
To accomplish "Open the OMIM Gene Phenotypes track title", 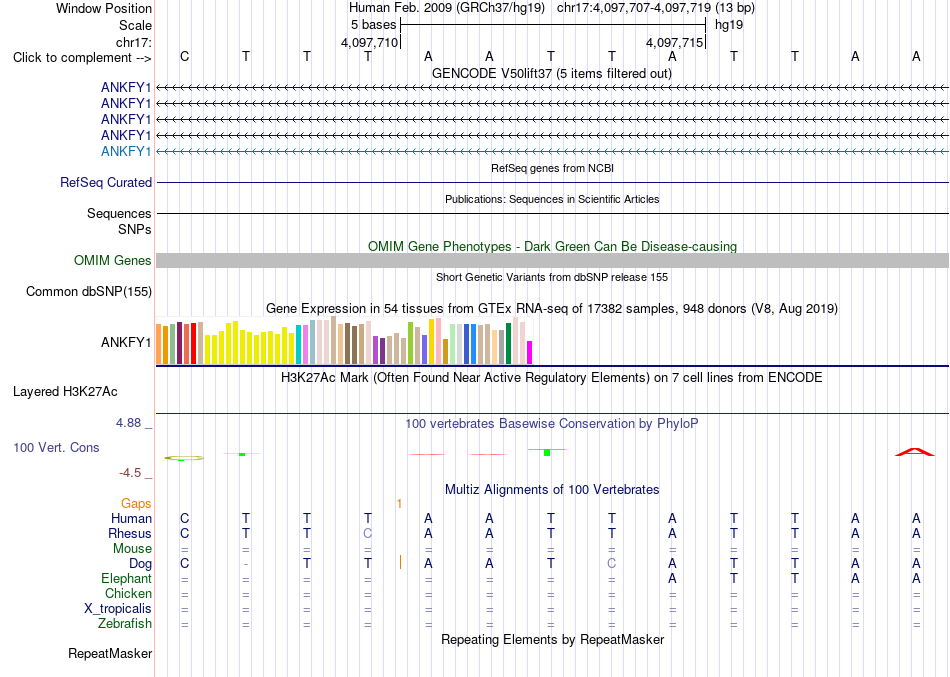I will click(x=552, y=246).
